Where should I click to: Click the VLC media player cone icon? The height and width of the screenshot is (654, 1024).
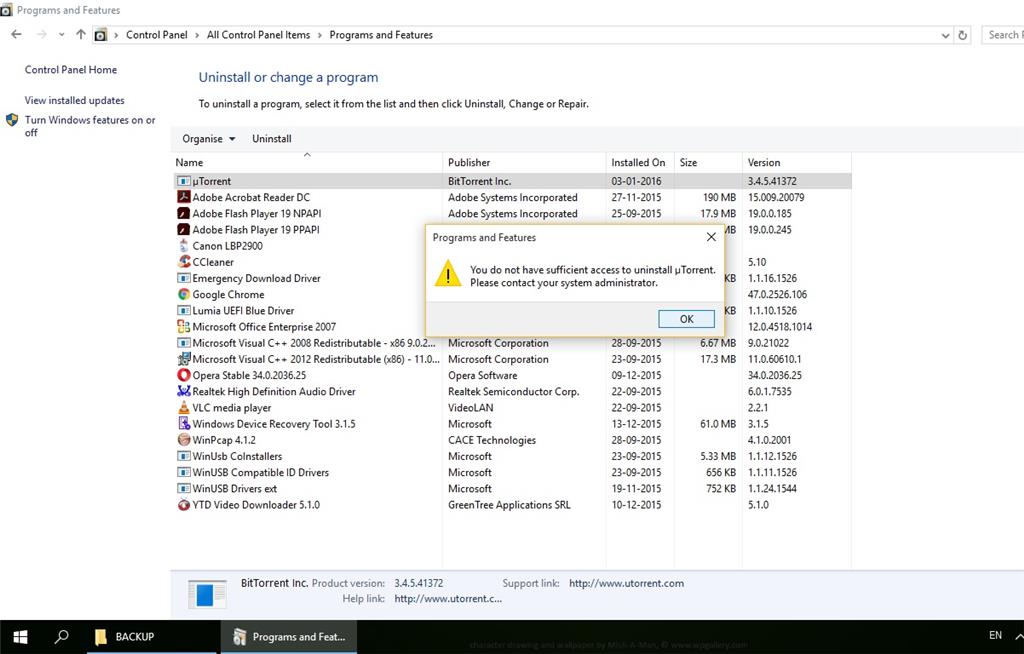click(184, 408)
